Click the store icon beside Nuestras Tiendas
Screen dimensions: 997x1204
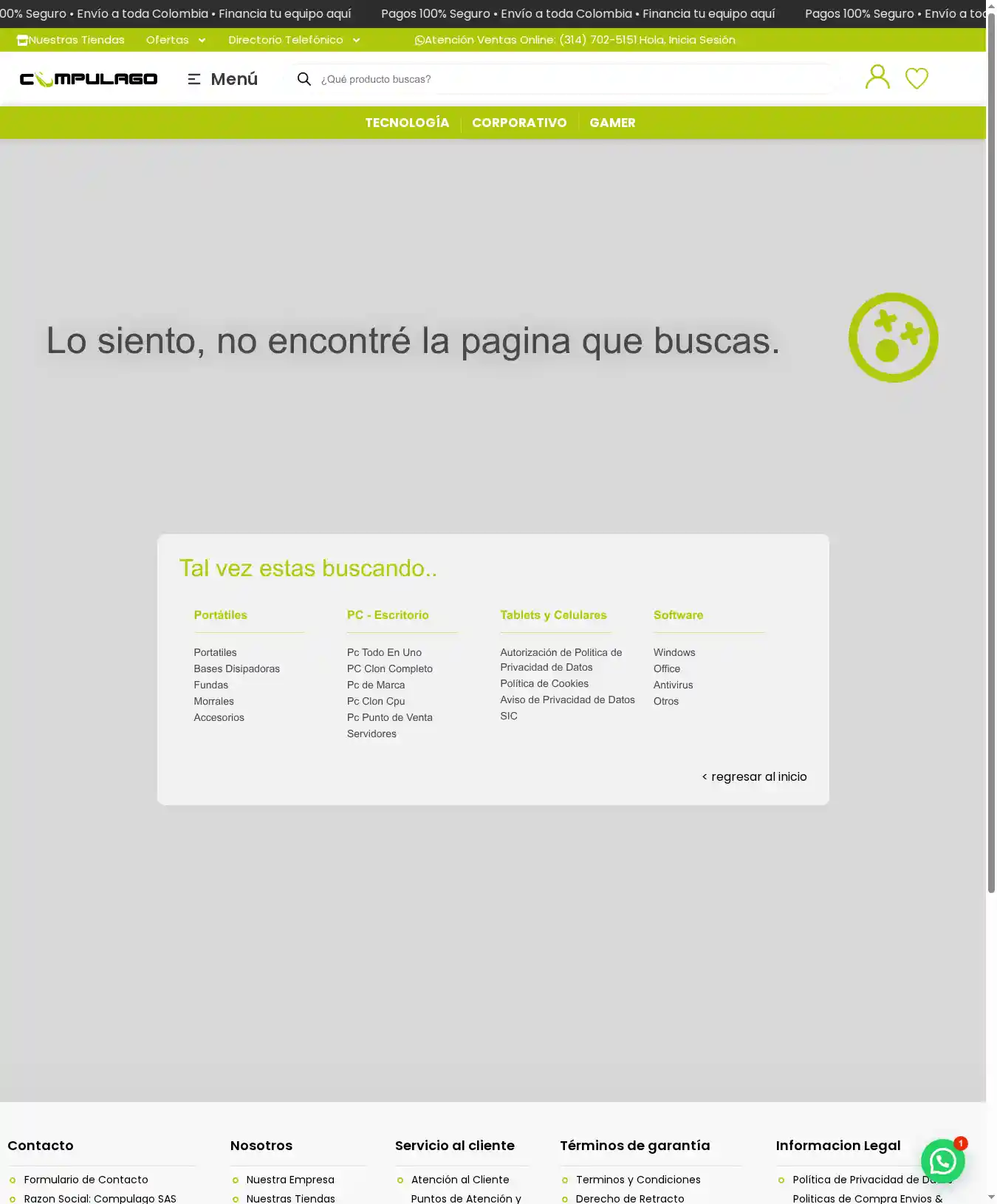pyautogui.click(x=22, y=41)
